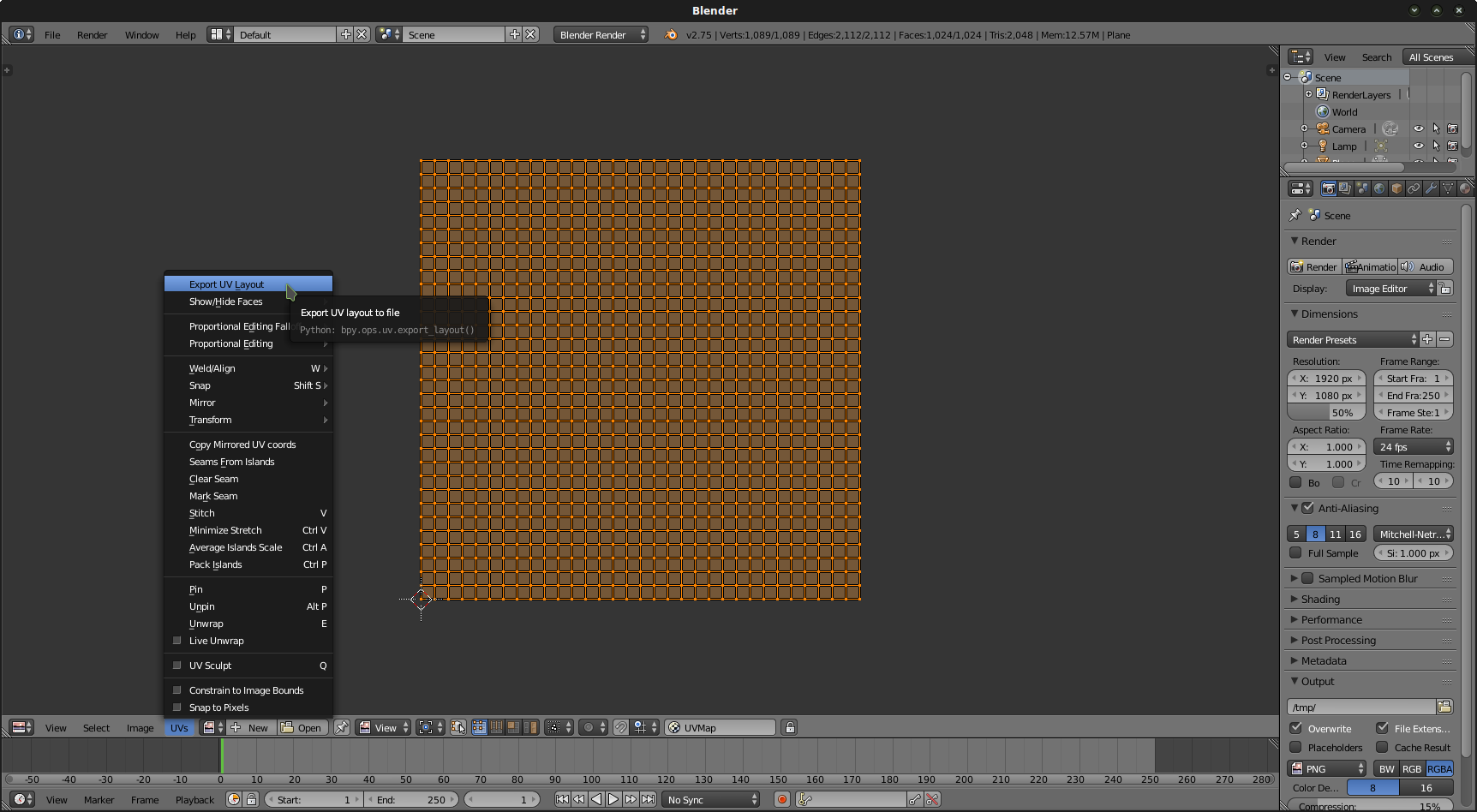Select the UV vertex selection mode icon
The height and width of the screenshot is (812, 1477).
click(479, 727)
